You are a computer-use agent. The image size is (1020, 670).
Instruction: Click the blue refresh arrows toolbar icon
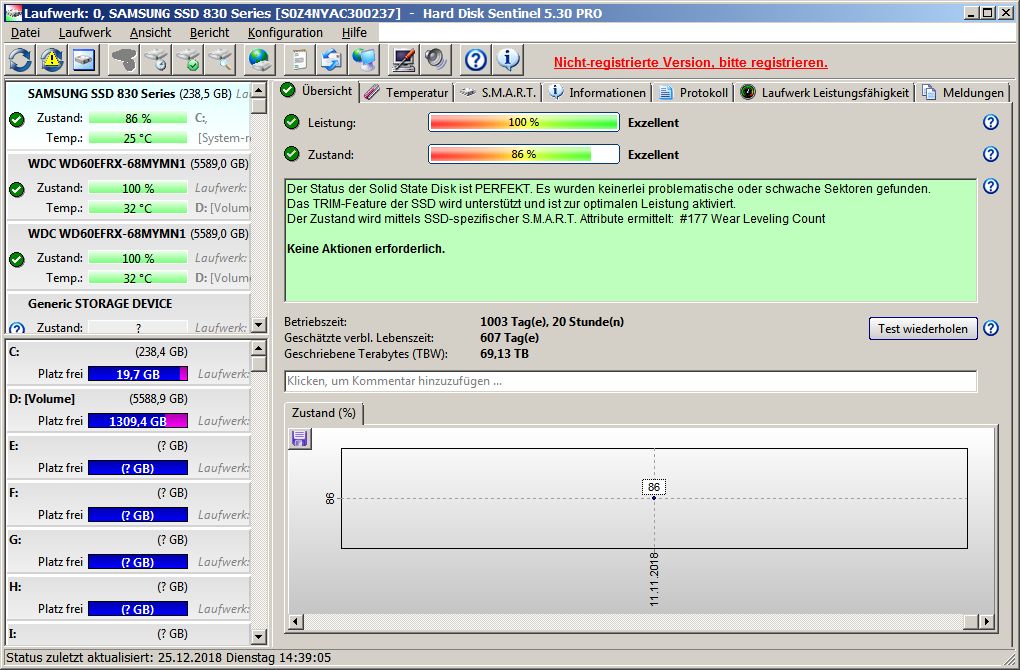[x=20, y=60]
